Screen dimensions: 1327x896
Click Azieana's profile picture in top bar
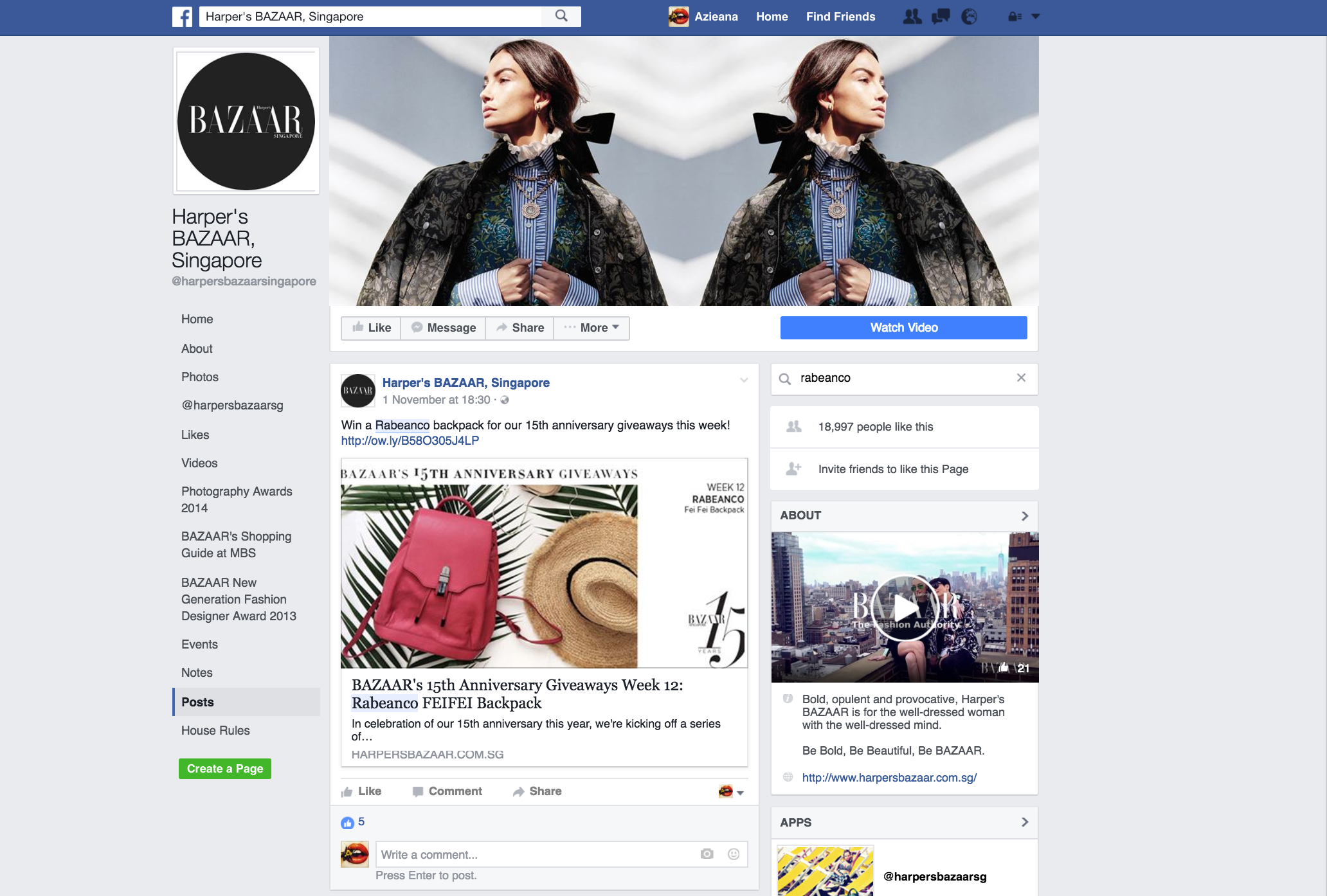click(x=678, y=17)
